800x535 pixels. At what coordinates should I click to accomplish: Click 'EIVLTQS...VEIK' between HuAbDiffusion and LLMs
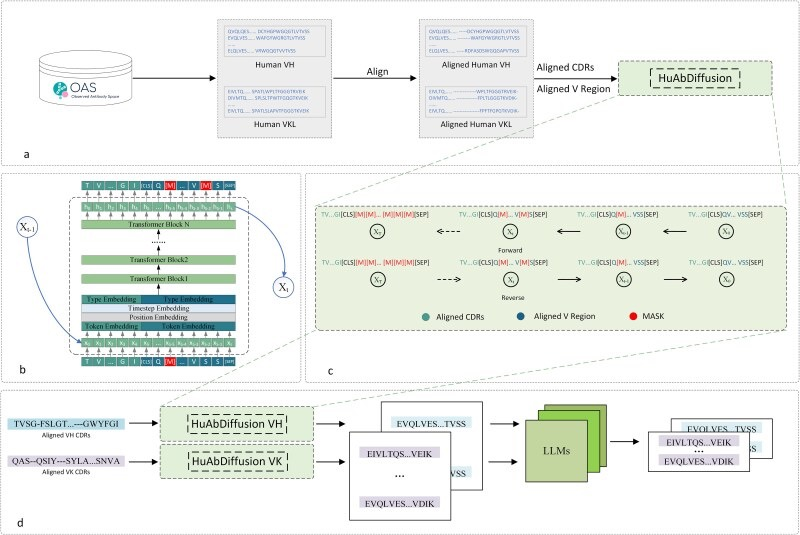pyautogui.click(x=399, y=453)
